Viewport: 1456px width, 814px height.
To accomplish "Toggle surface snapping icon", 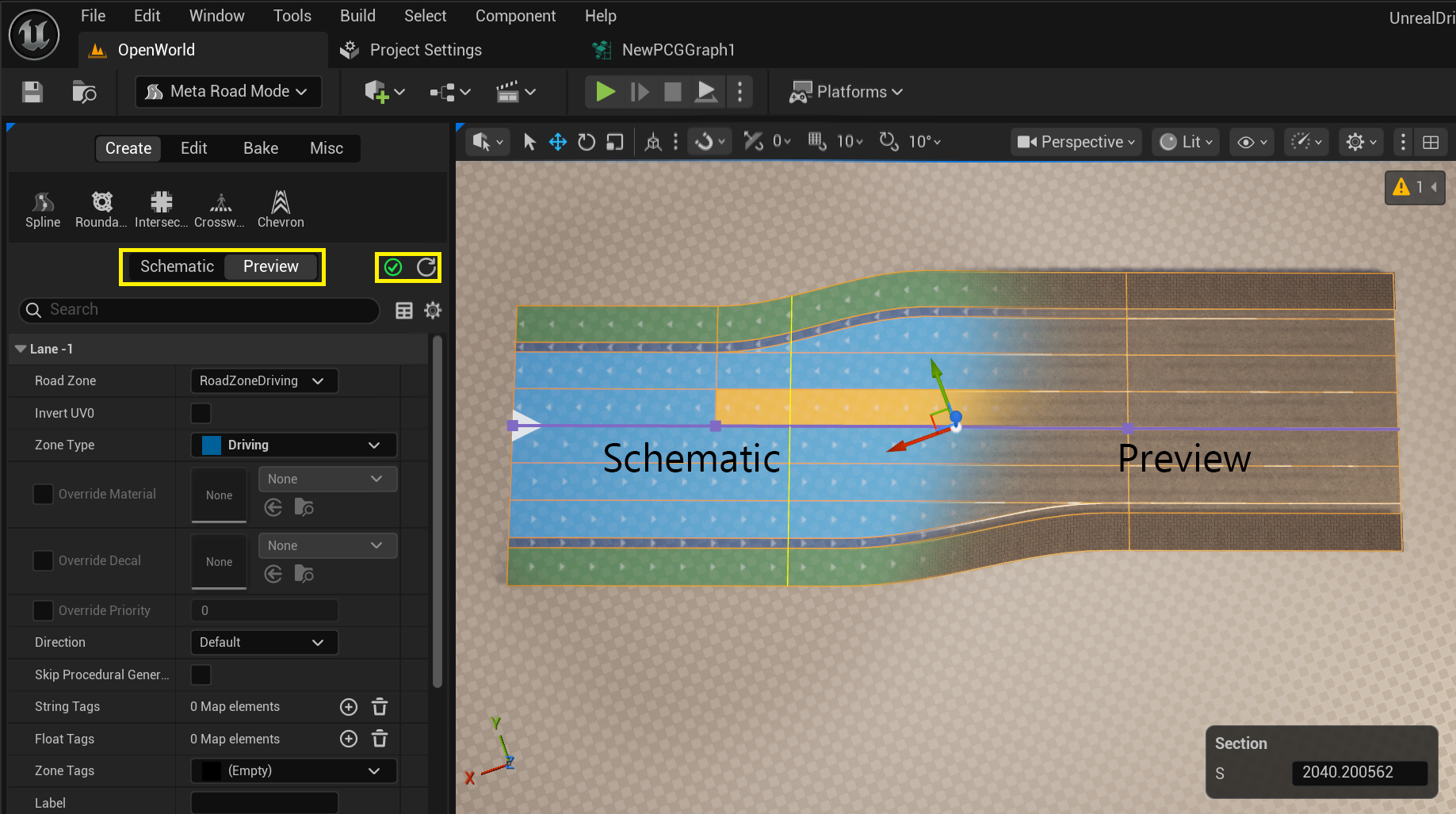I will tap(709, 142).
